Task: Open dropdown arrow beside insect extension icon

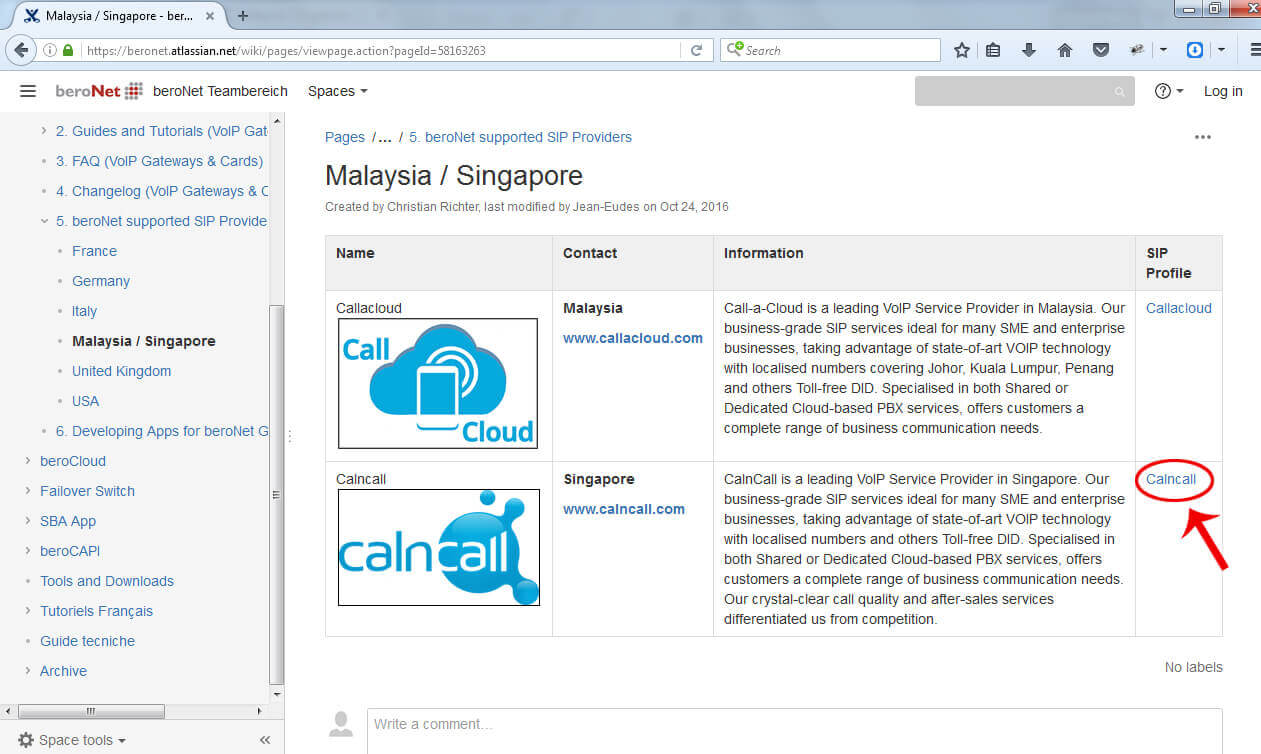Action: (x=1163, y=50)
